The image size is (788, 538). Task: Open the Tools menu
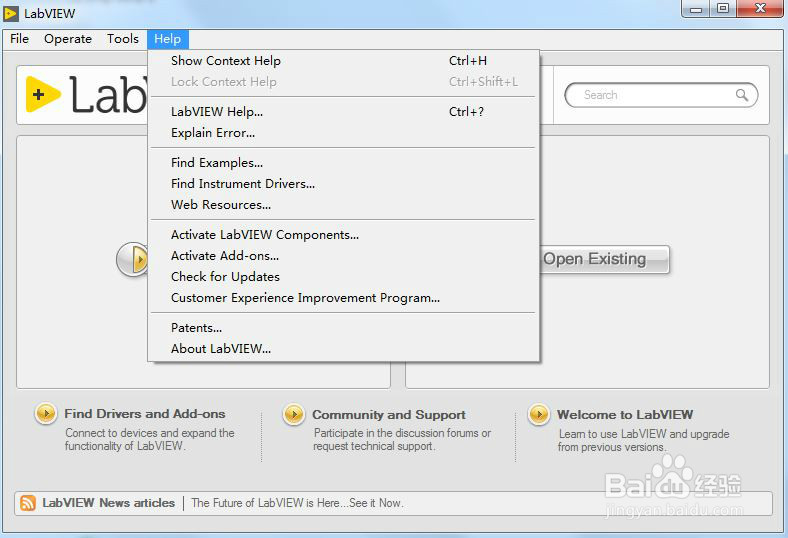(x=123, y=39)
